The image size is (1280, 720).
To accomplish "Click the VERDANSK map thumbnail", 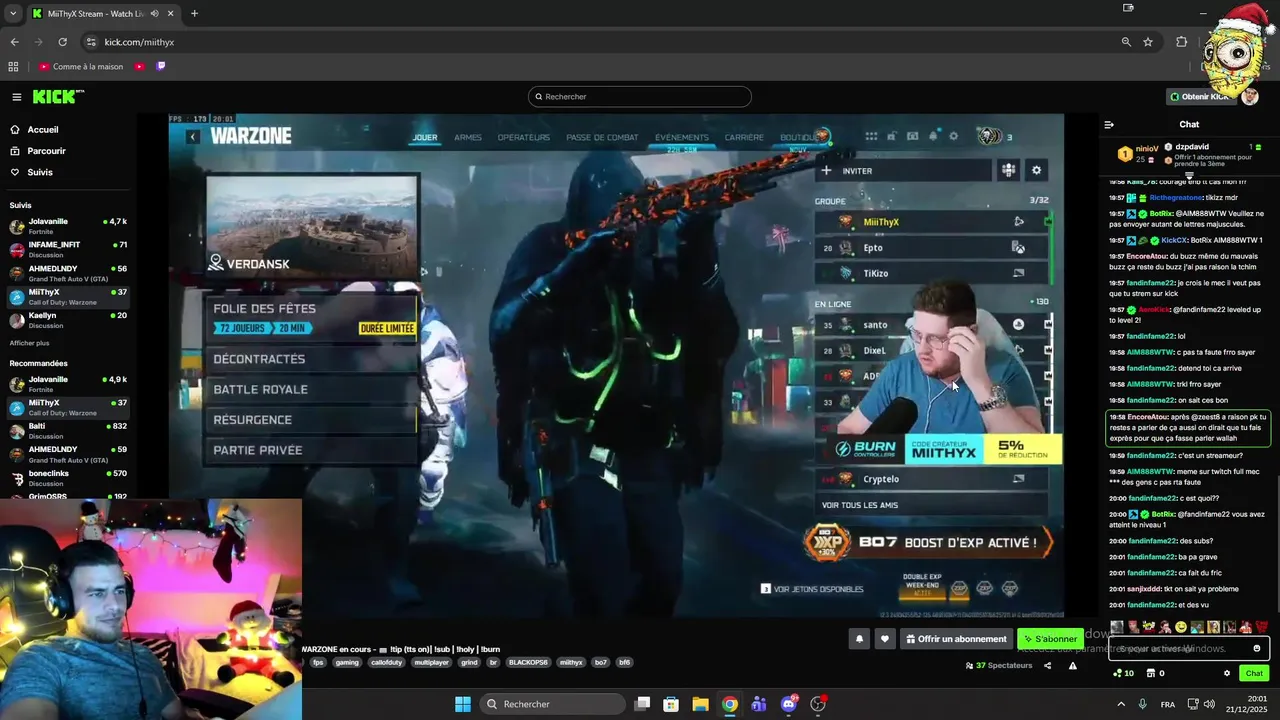I will (x=312, y=226).
